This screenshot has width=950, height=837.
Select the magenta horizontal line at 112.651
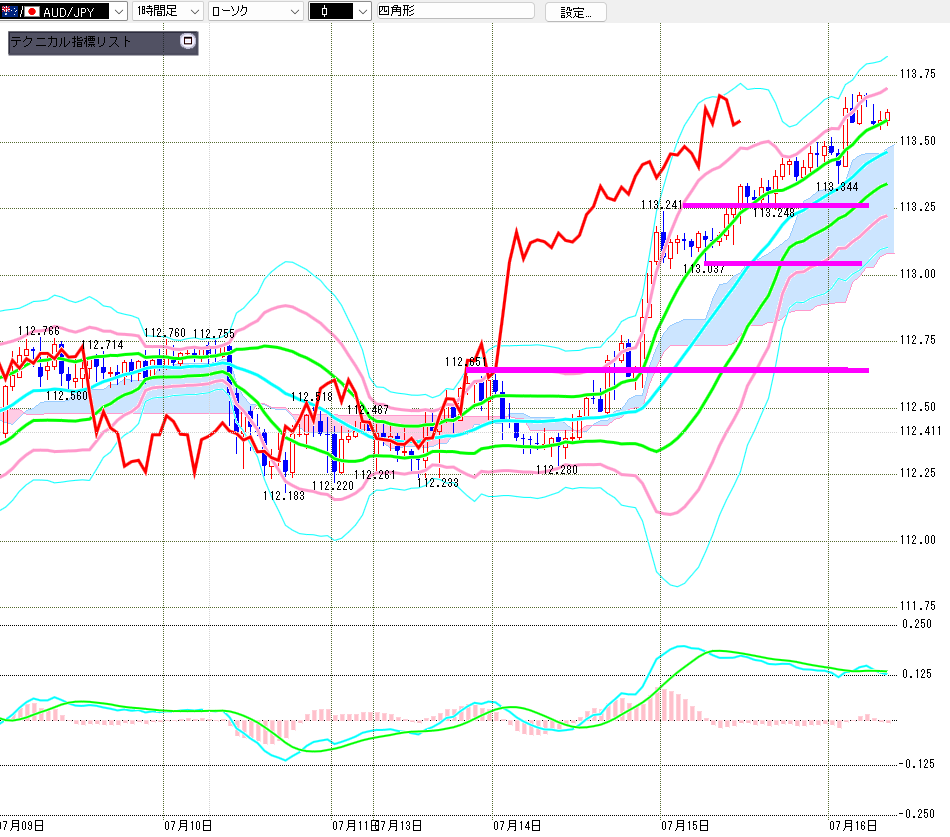(x=666, y=369)
